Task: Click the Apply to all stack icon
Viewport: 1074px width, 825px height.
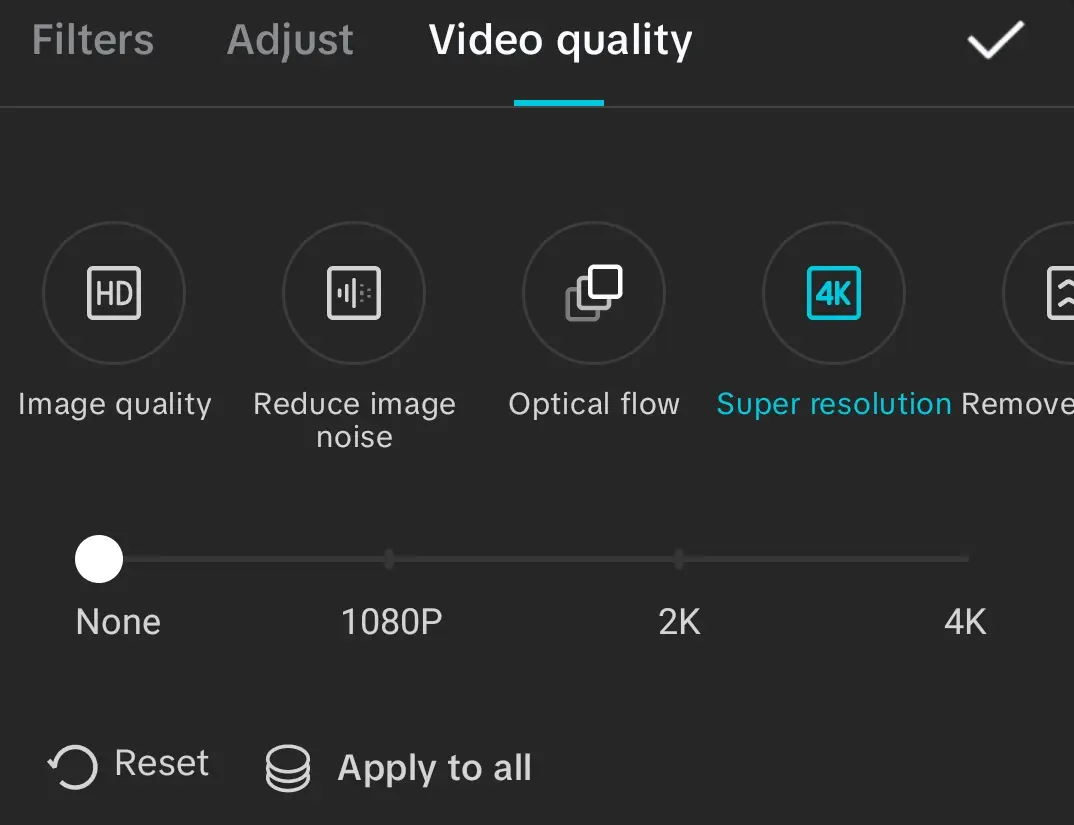Action: point(288,767)
